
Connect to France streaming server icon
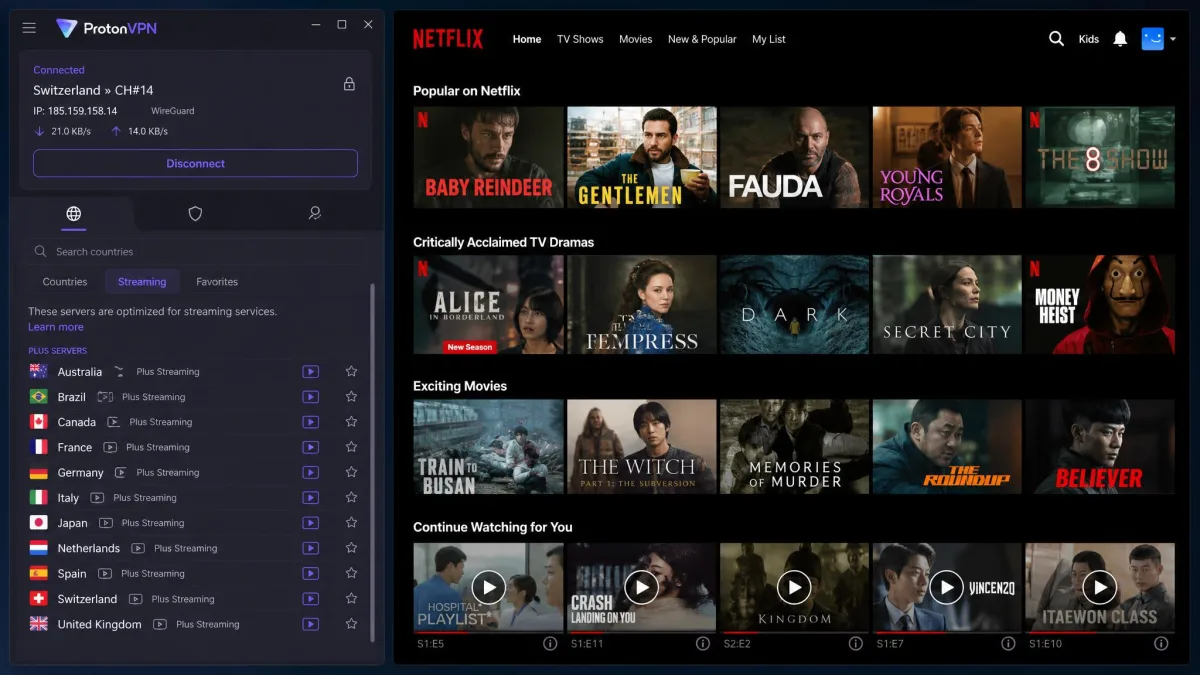311,447
